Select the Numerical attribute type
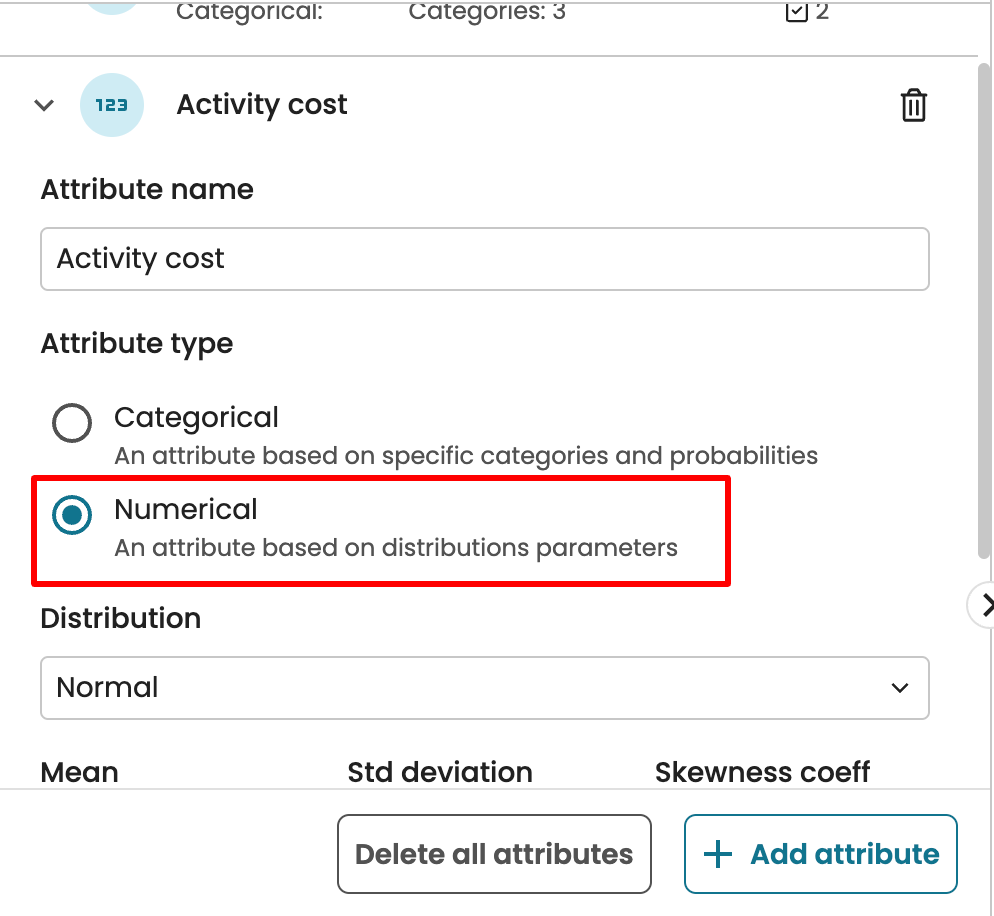Image resolution: width=994 pixels, height=916 pixels. tap(72, 515)
